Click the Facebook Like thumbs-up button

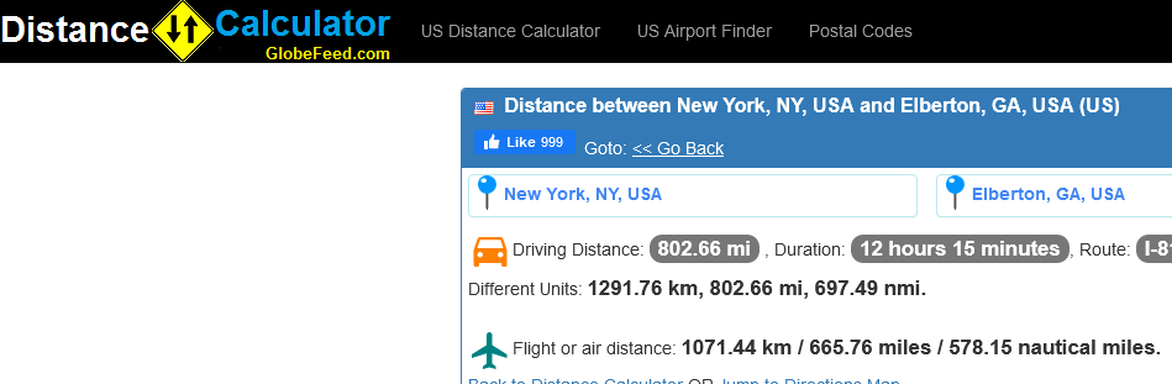point(525,142)
